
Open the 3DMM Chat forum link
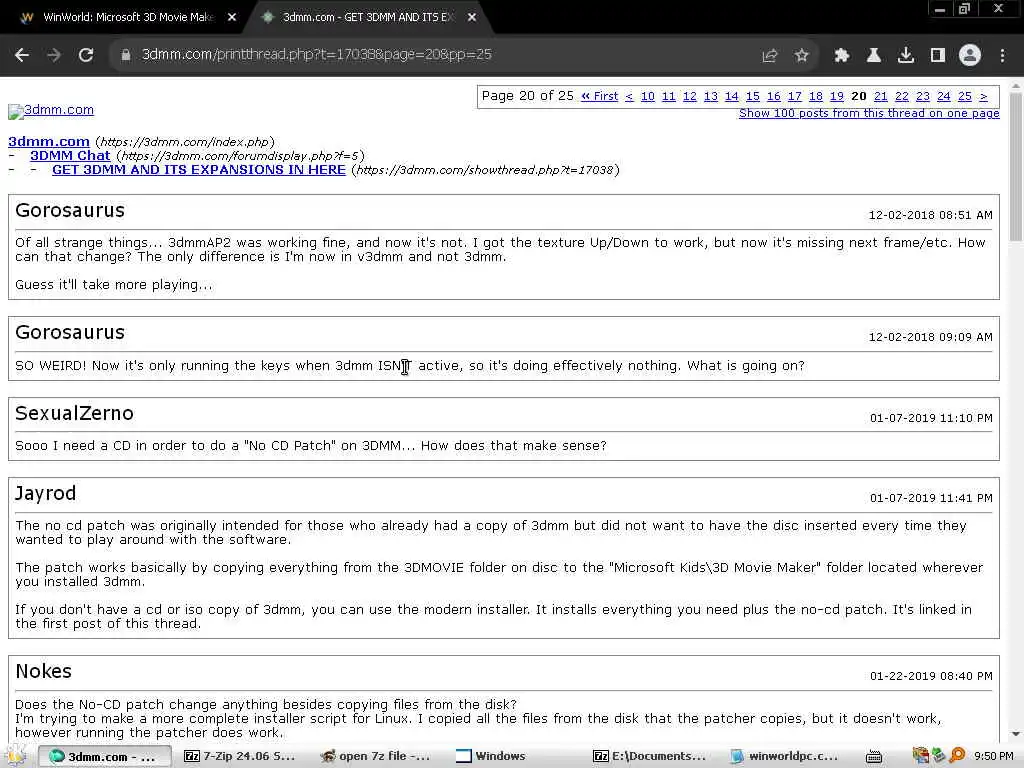coord(70,155)
